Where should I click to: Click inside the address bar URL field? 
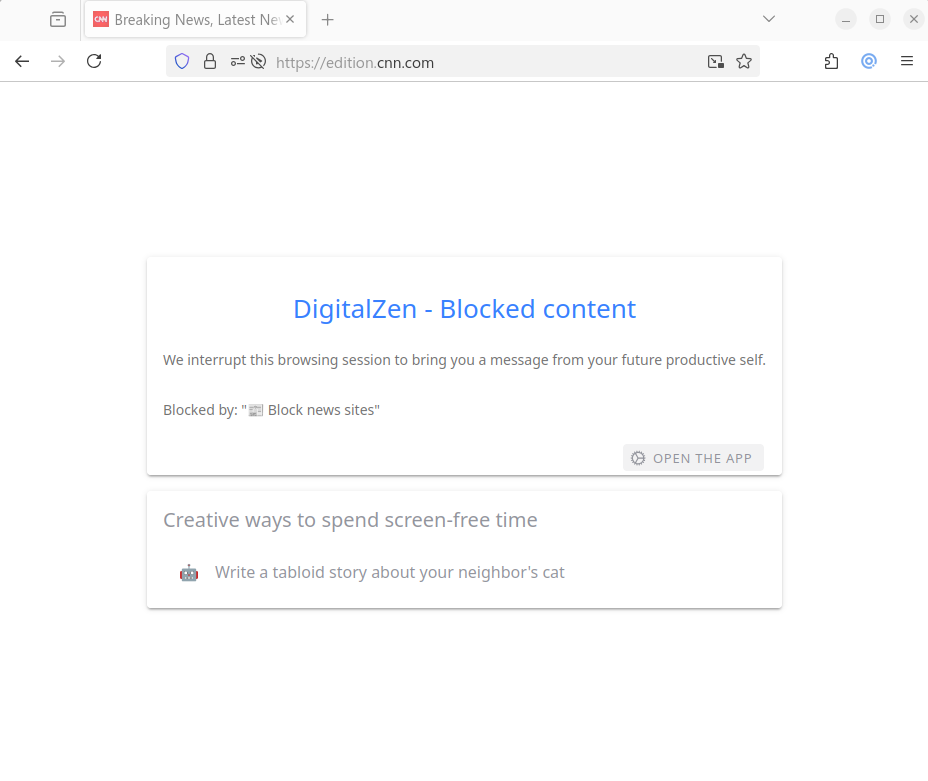(x=450, y=61)
